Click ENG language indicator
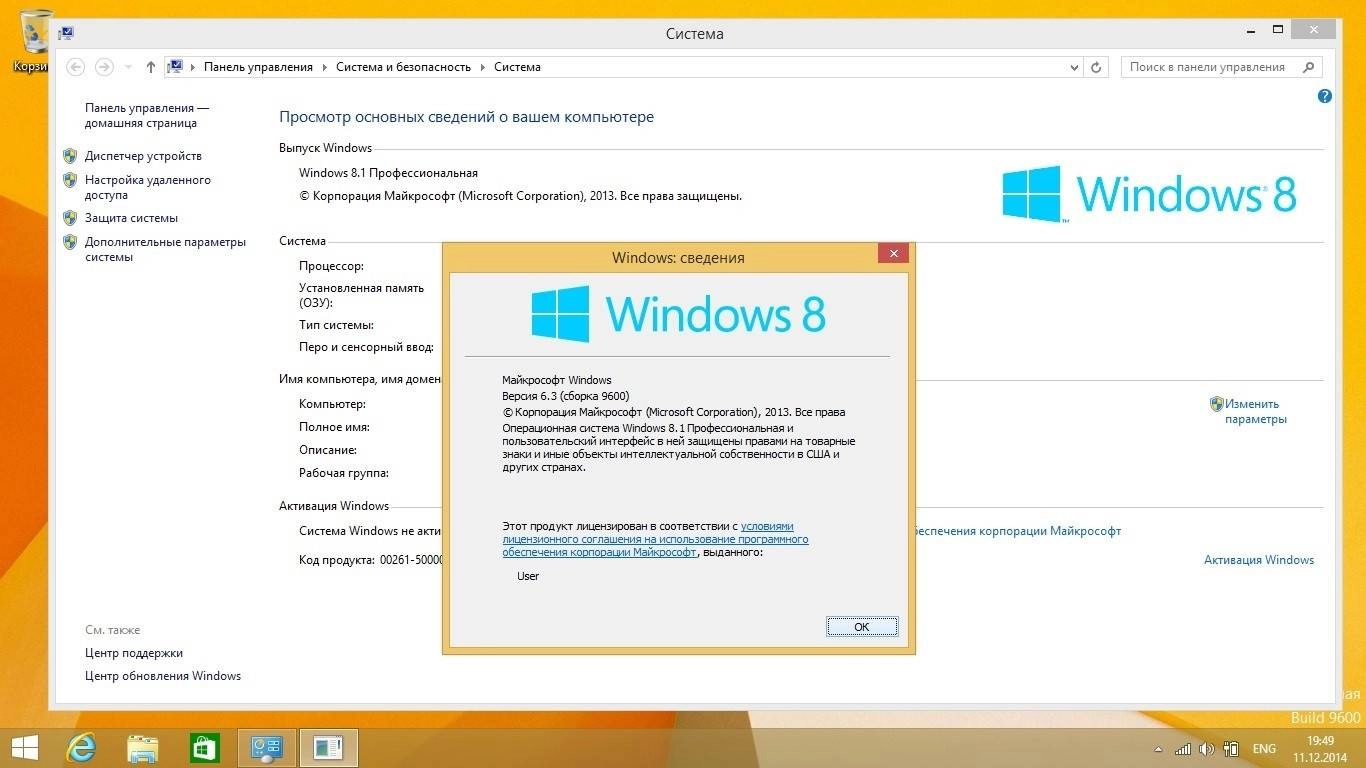This screenshot has width=1366, height=768. click(1264, 749)
